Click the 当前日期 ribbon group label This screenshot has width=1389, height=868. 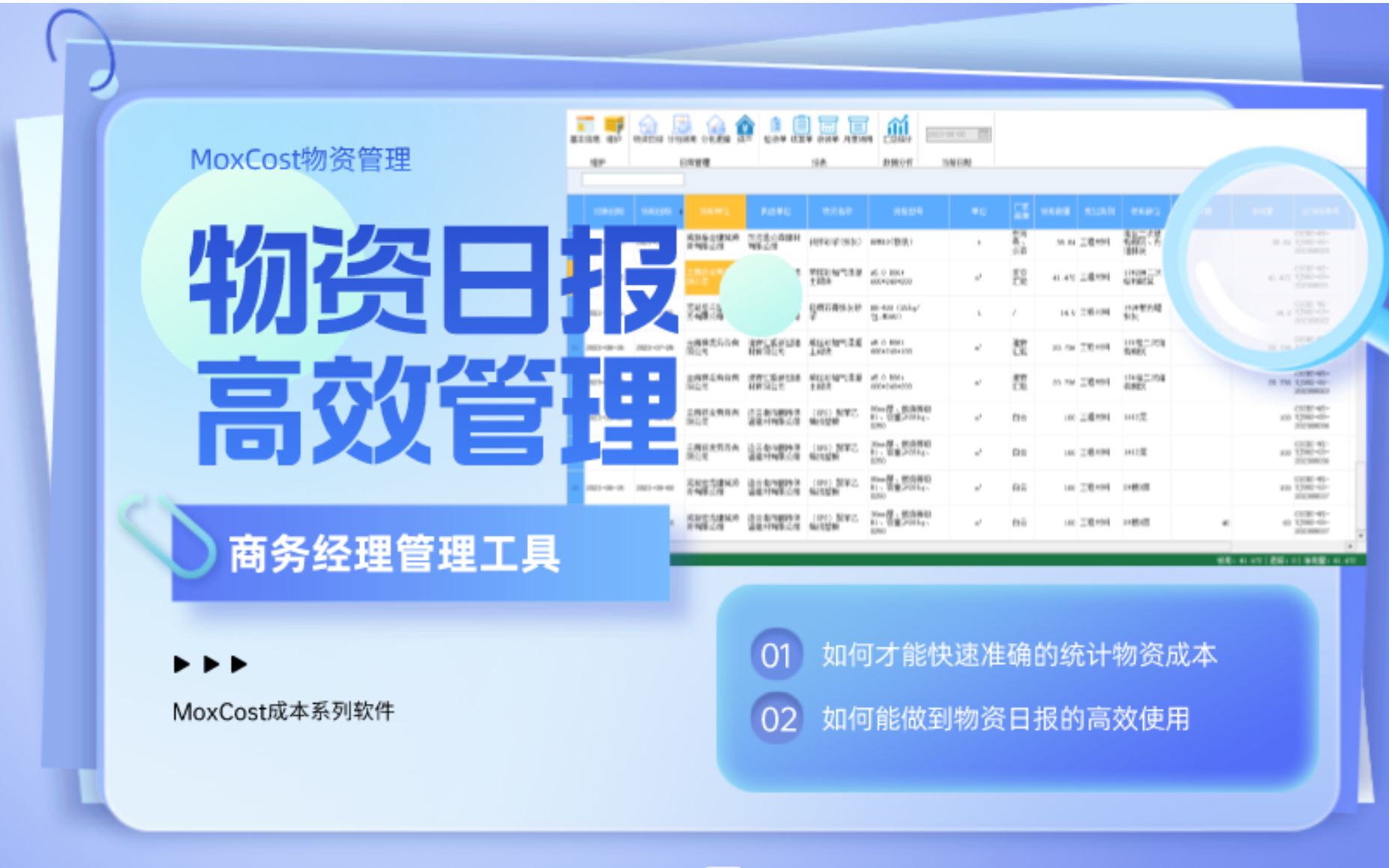[x=957, y=162]
